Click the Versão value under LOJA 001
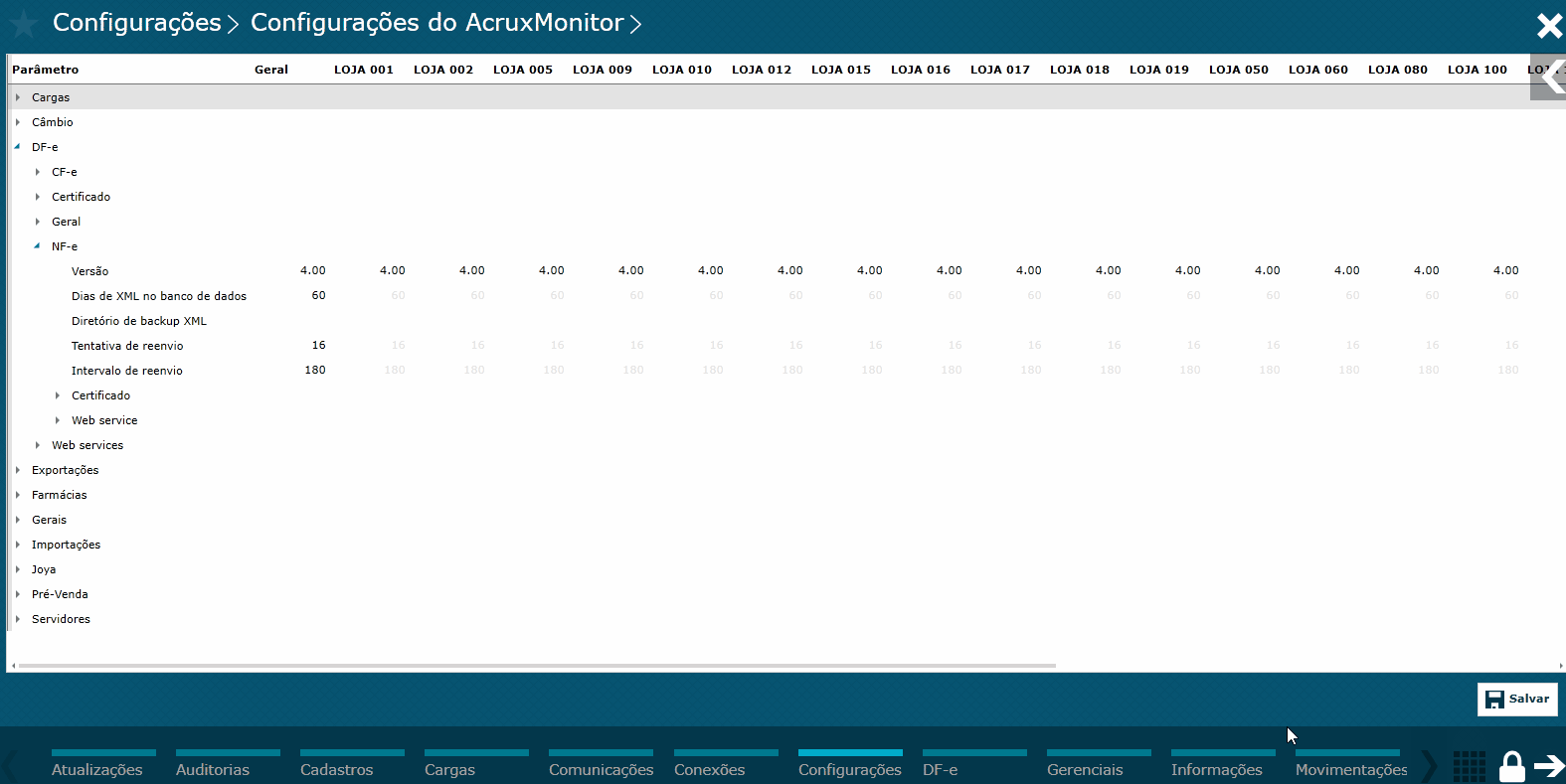Viewport: 1566px width, 784px height. [x=393, y=270]
